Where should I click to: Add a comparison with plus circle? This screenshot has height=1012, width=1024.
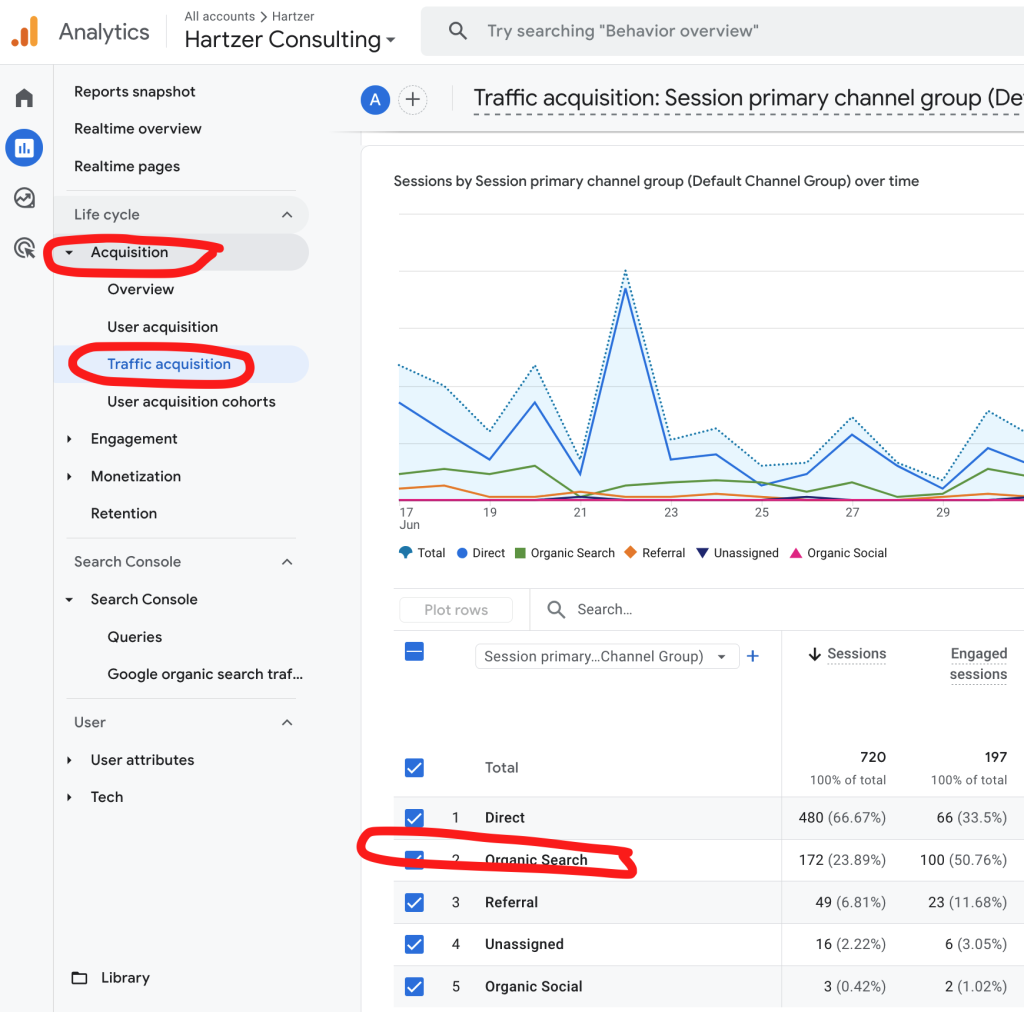[413, 100]
